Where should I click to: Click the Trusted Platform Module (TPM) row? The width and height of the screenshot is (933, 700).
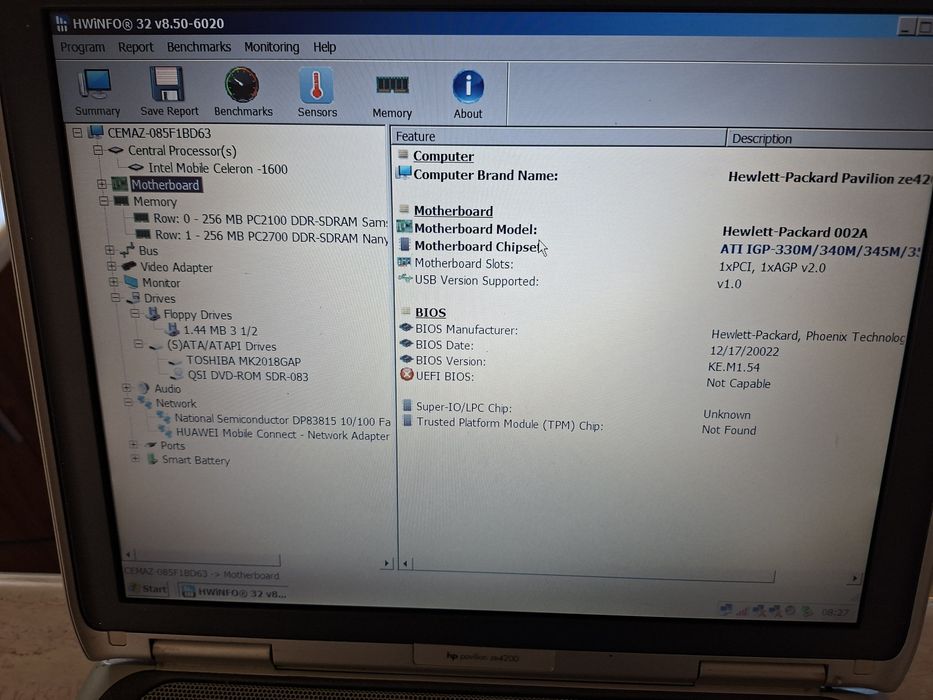pos(580,426)
